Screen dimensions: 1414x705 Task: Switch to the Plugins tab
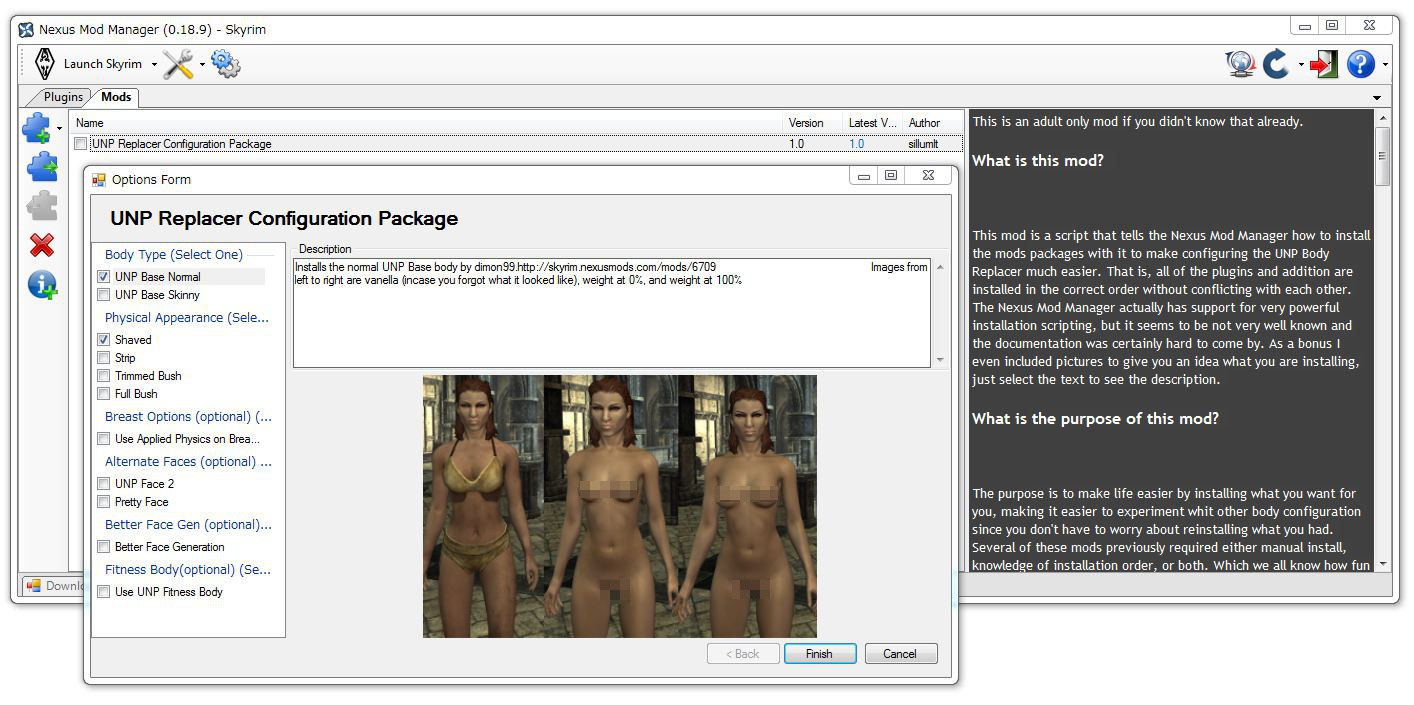pos(63,97)
